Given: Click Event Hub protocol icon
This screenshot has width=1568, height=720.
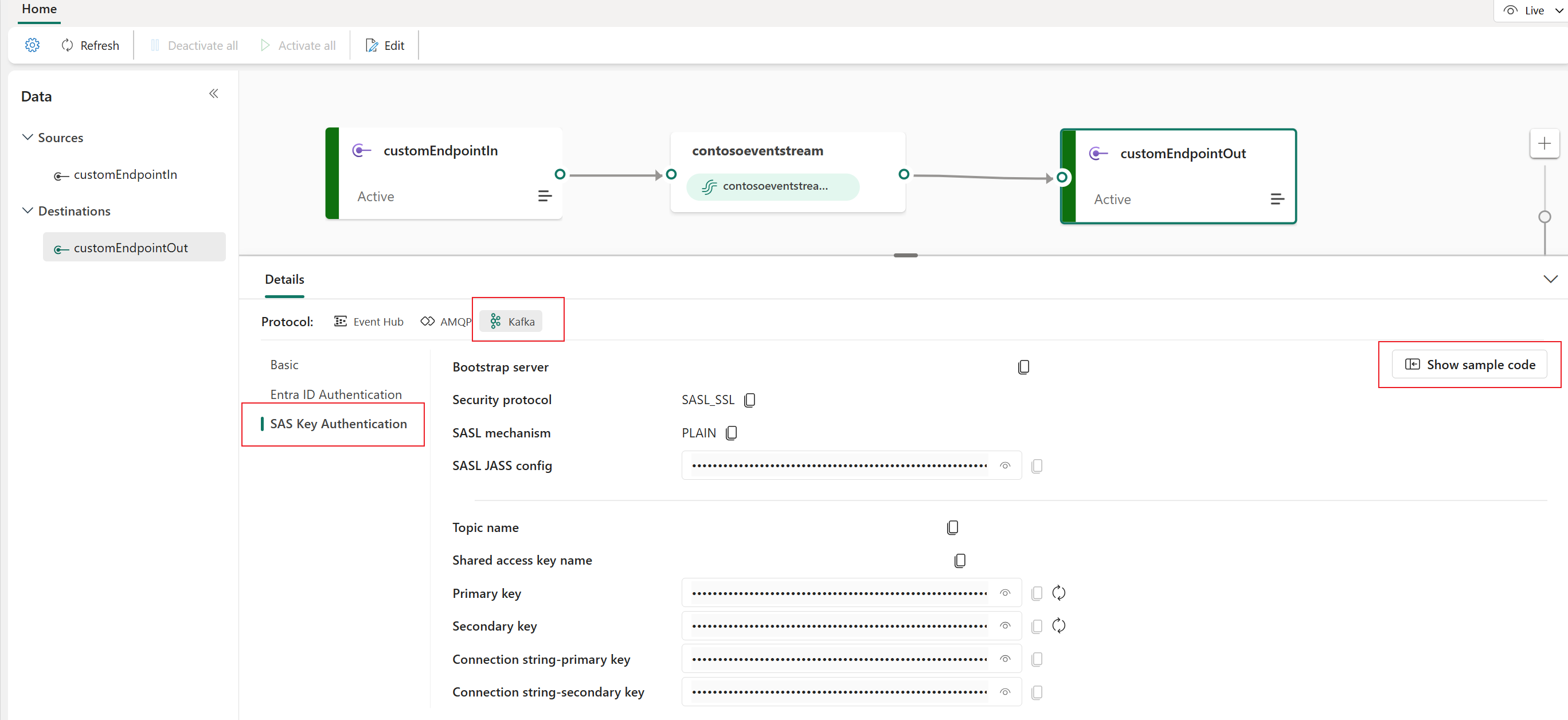Looking at the screenshot, I should pos(340,321).
